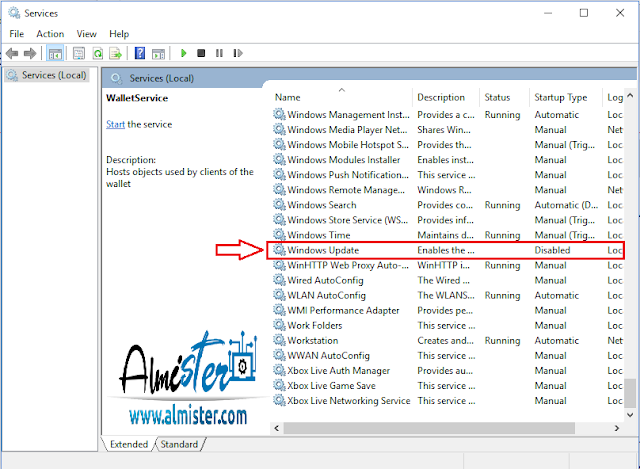Select the Windows Update service name
Screen dimensions: 640x469
point(323,250)
